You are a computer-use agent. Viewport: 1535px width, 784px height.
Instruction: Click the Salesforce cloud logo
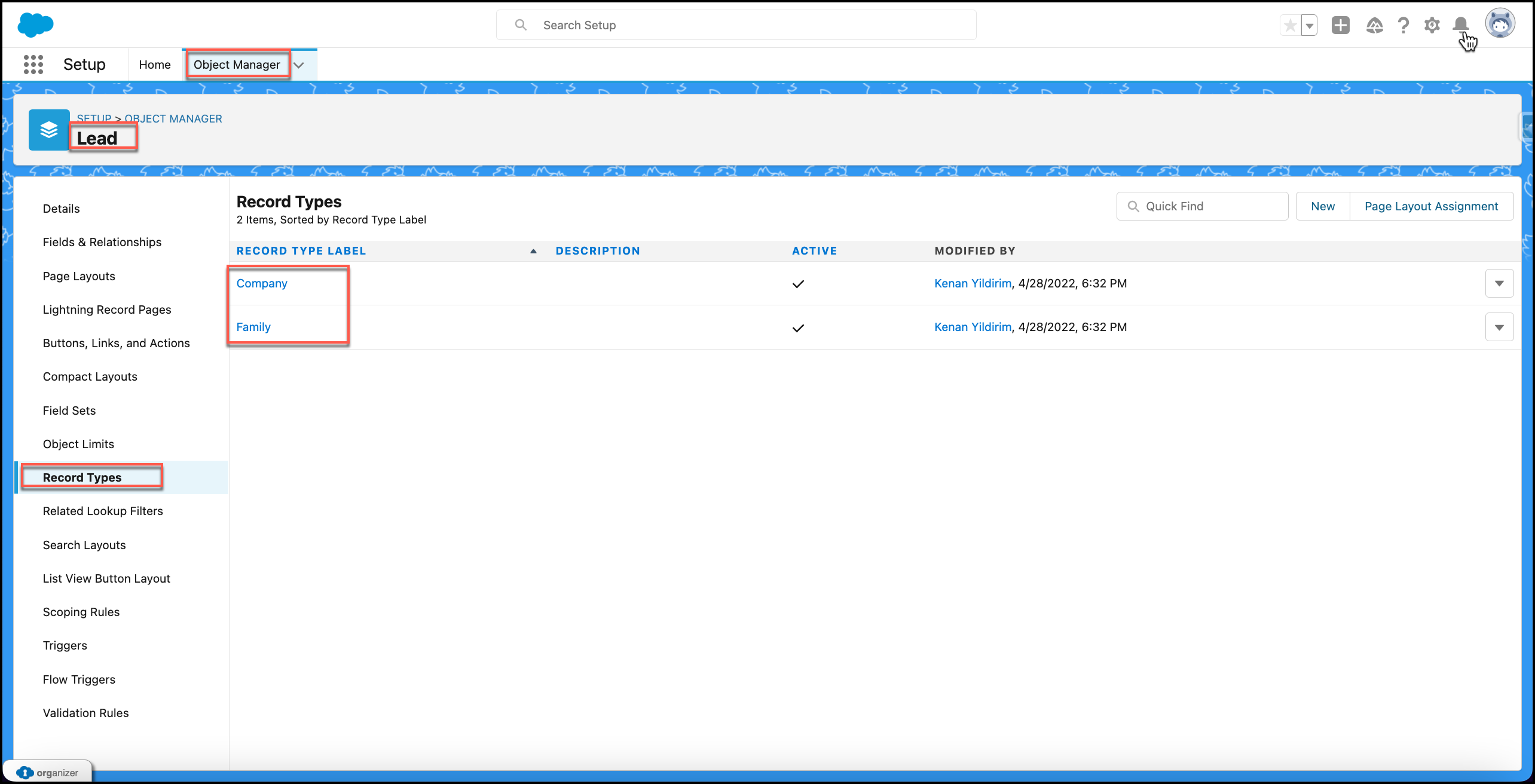coord(35,24)
